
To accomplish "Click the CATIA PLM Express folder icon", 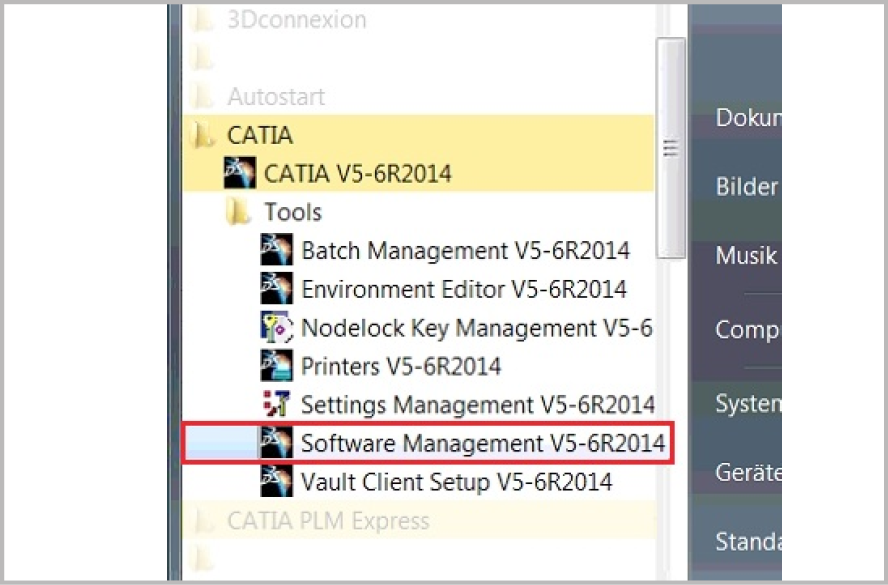I will click(203, 520).
